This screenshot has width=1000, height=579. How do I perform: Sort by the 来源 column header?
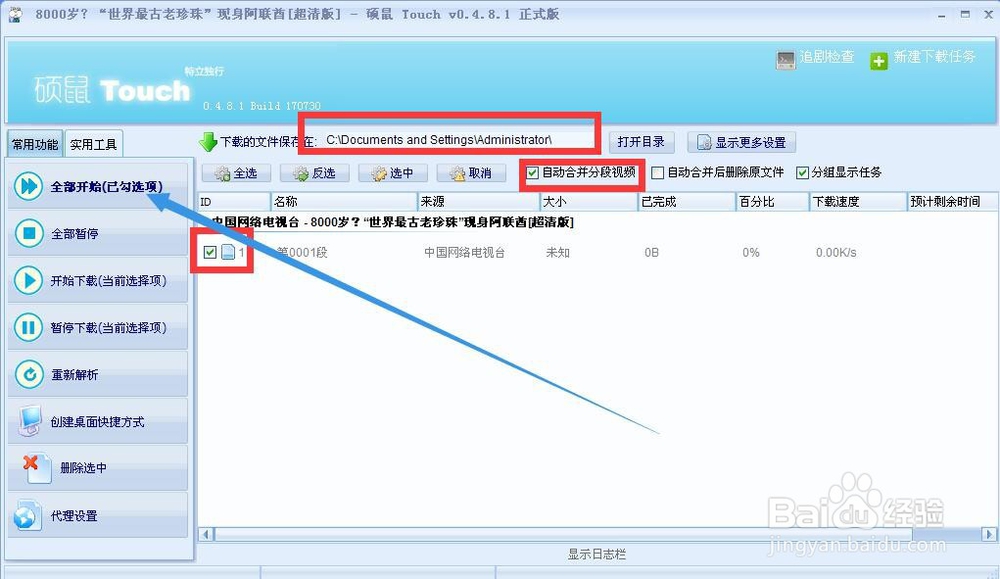tap(479, 202)
